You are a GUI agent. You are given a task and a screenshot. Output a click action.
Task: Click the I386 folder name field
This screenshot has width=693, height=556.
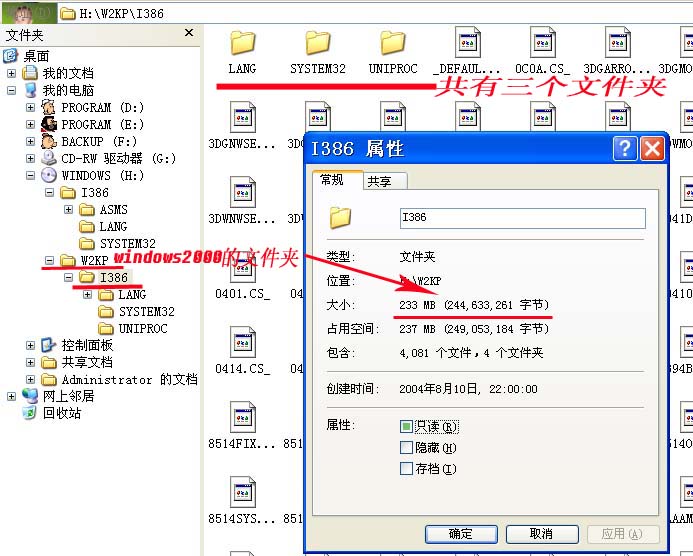[x=522, y=218]
